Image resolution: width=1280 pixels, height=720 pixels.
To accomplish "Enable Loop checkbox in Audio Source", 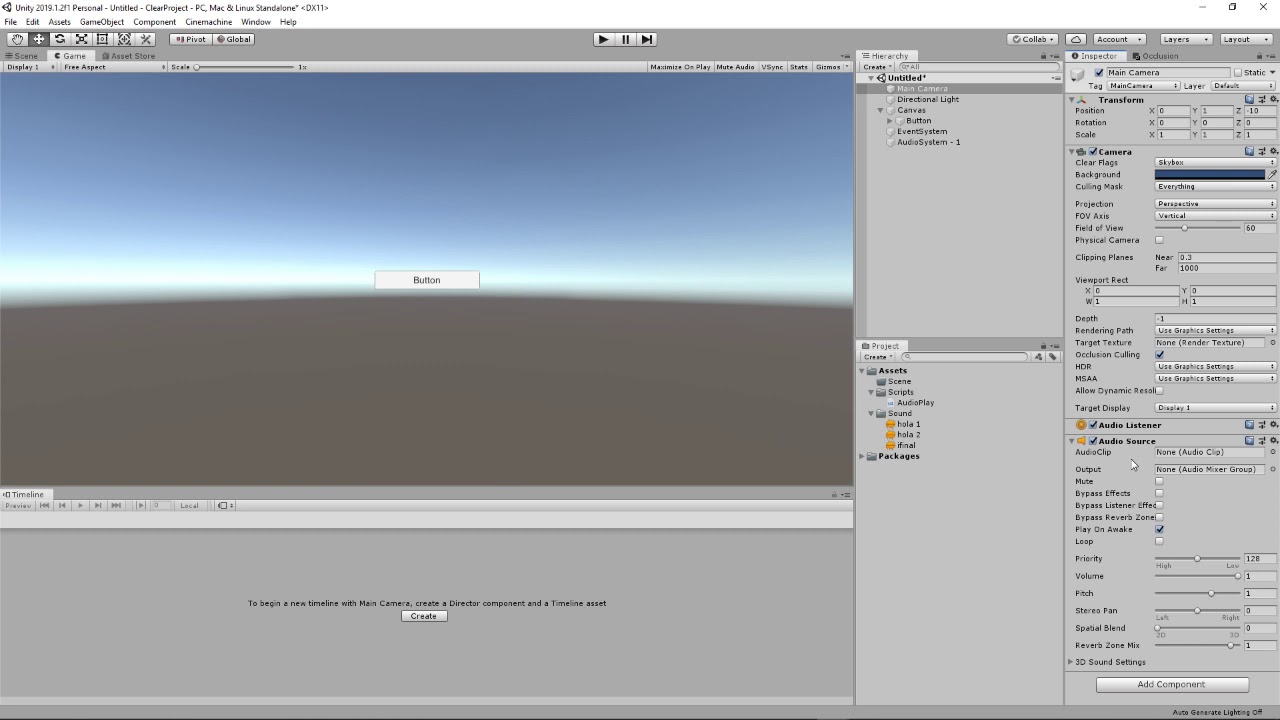I will [x=1159, y=541].
